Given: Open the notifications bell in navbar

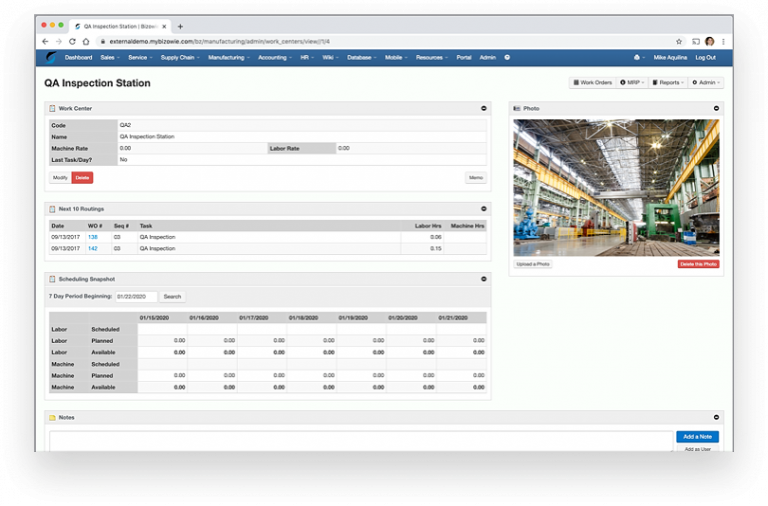Looking at the screenshot, I should point(637,57).
